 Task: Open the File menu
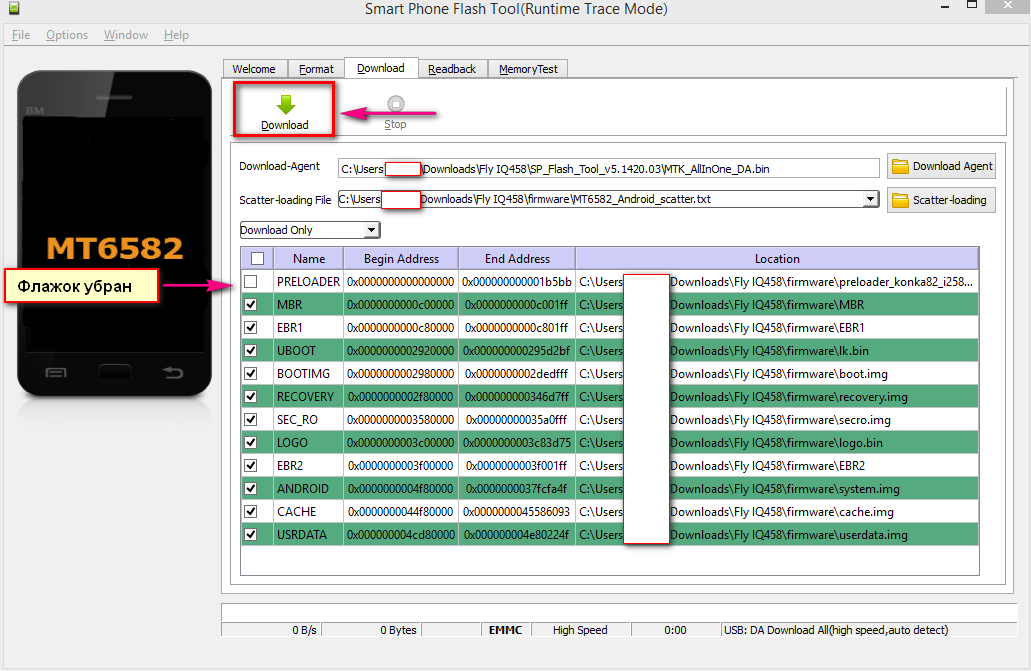21,35
